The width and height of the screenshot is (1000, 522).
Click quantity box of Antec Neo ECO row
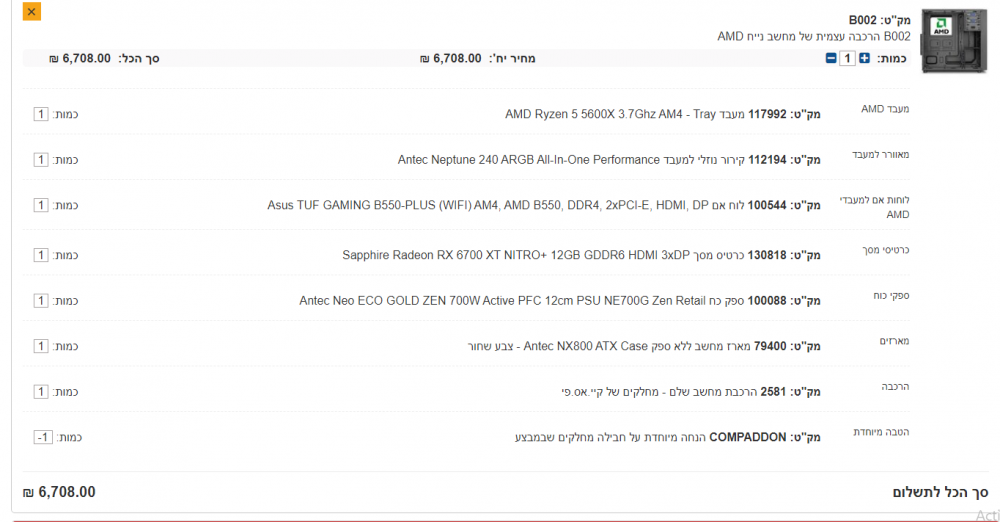(41, 301)
